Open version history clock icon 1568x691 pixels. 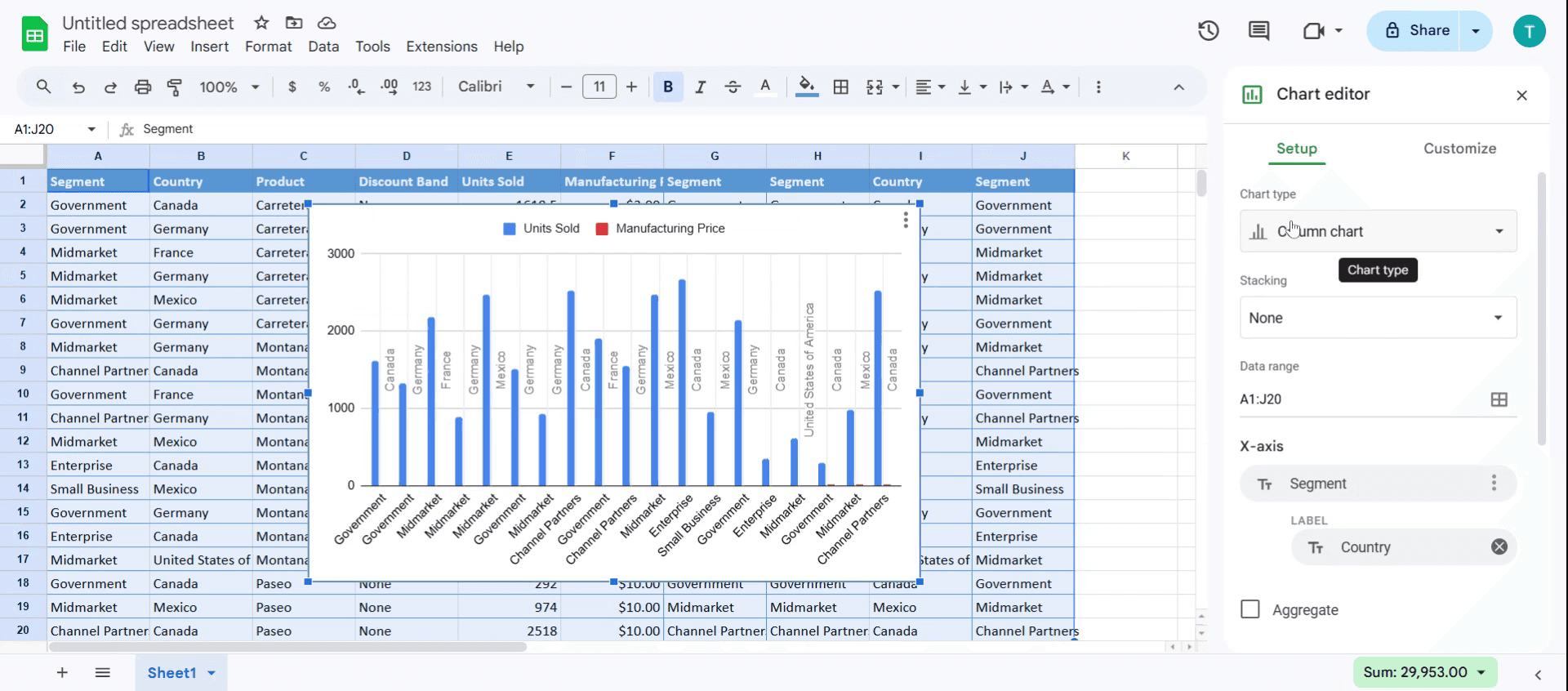[x=1208, y=31]
